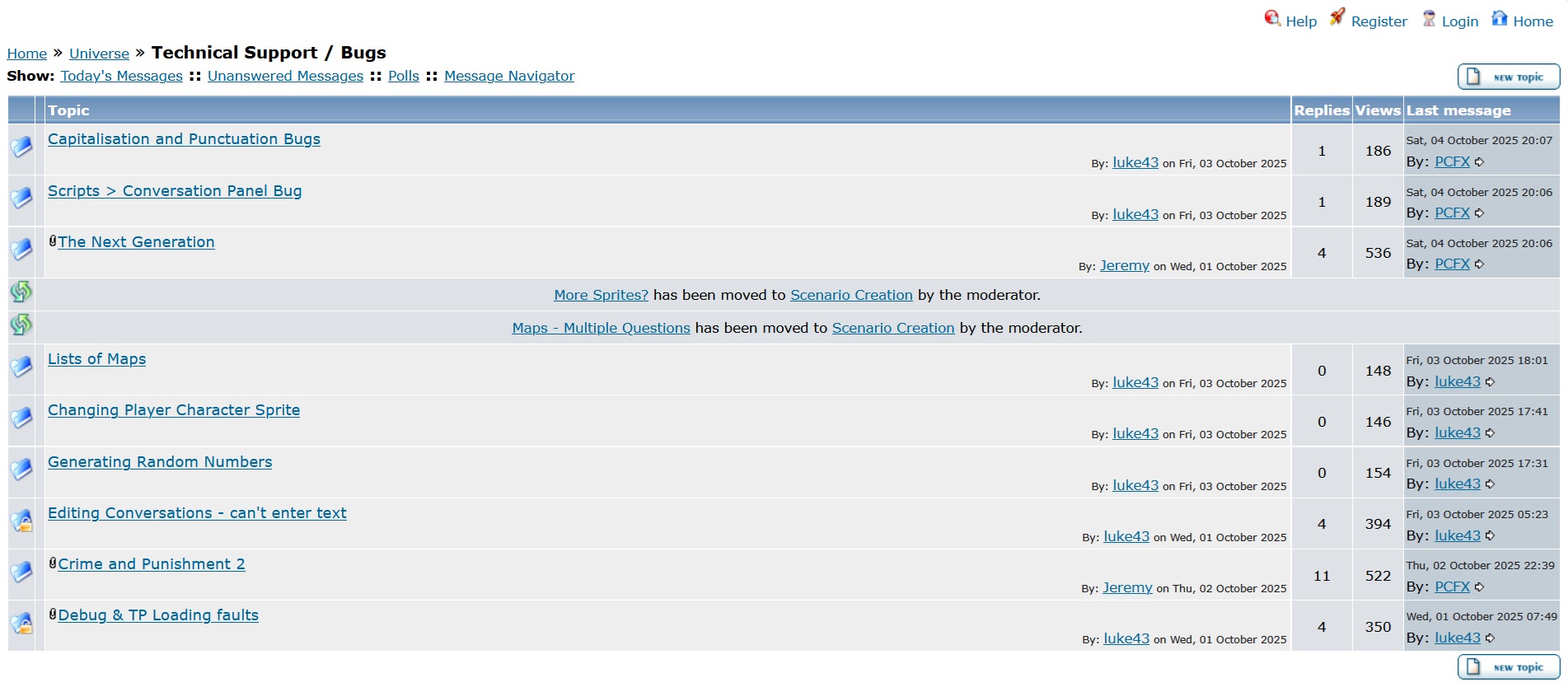Click locked folder icon beside Editing Conversations topic
Image resolution: width=1568 pixels, height=687 pixels.
coord(21,522)
